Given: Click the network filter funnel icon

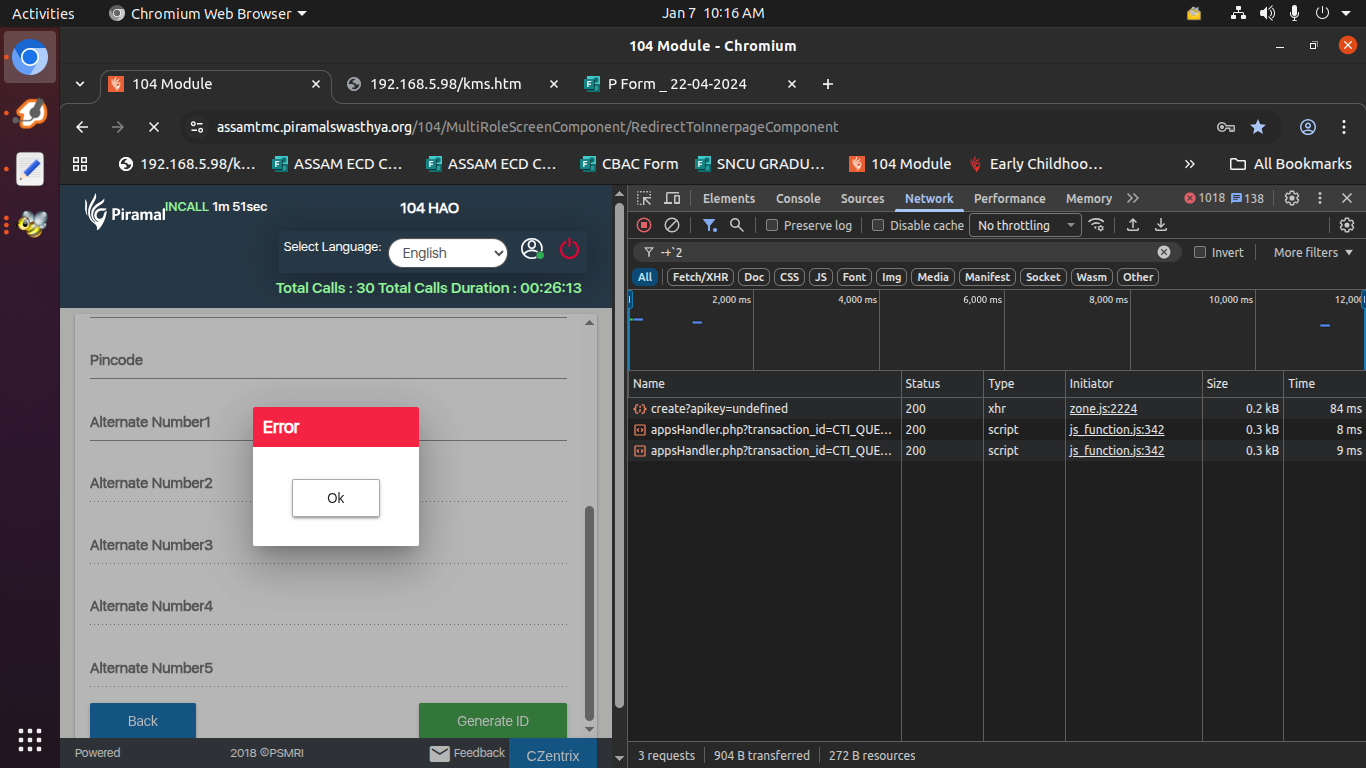Looking at the screenshot, I should coord(709,225).
